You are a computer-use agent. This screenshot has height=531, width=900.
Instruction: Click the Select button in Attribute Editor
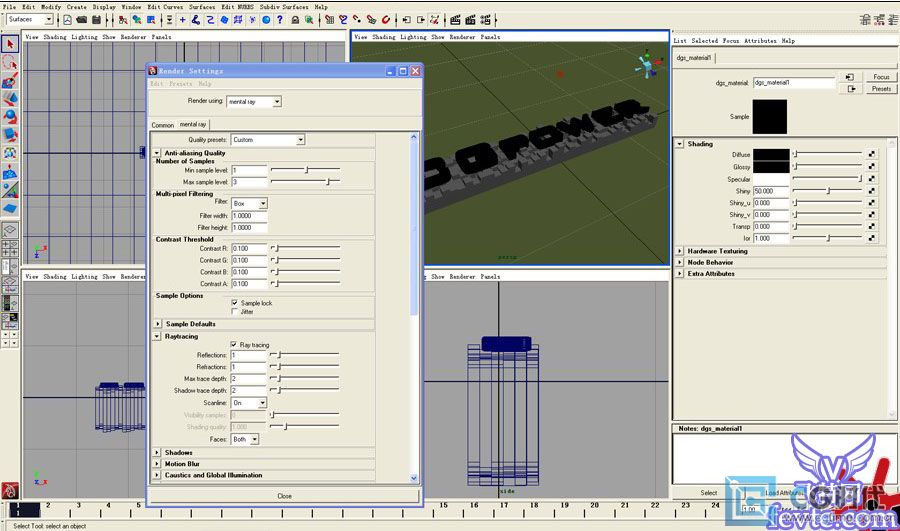tap(708, 493)
